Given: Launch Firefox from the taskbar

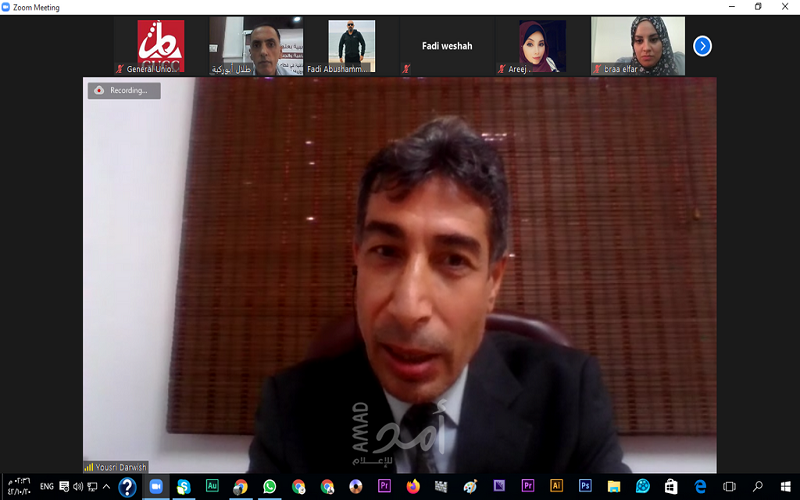Looking at the screenshot, I should pos(413,487).
